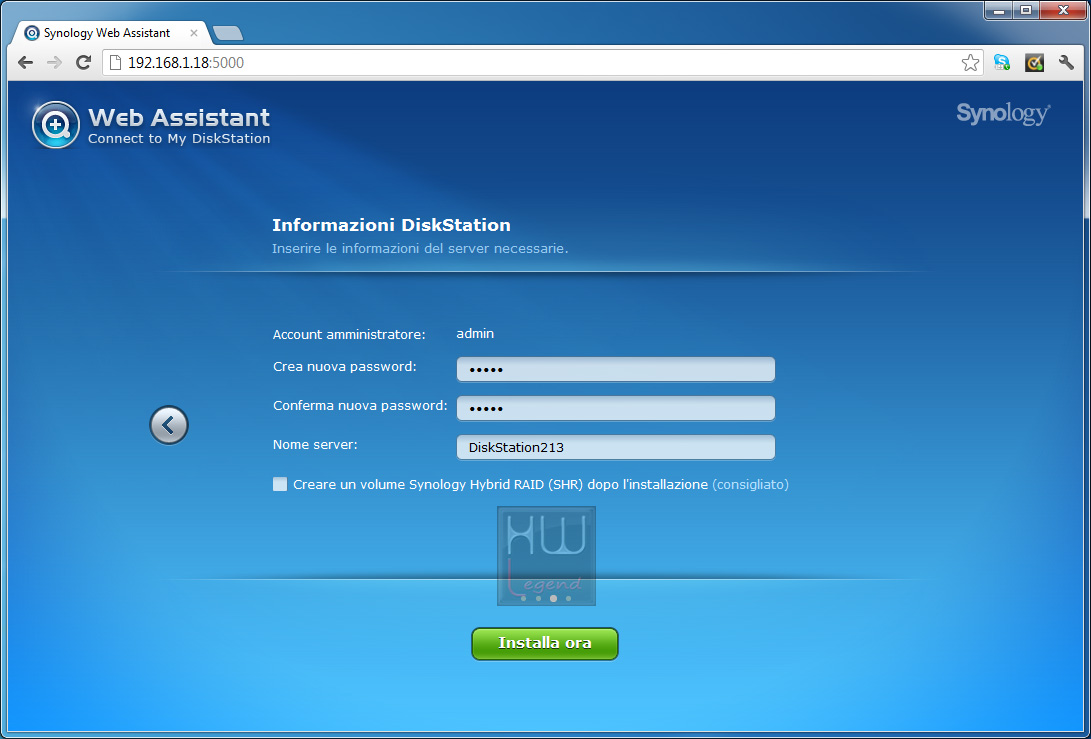Open the wrench settings menu

[x=1066, y=63]
